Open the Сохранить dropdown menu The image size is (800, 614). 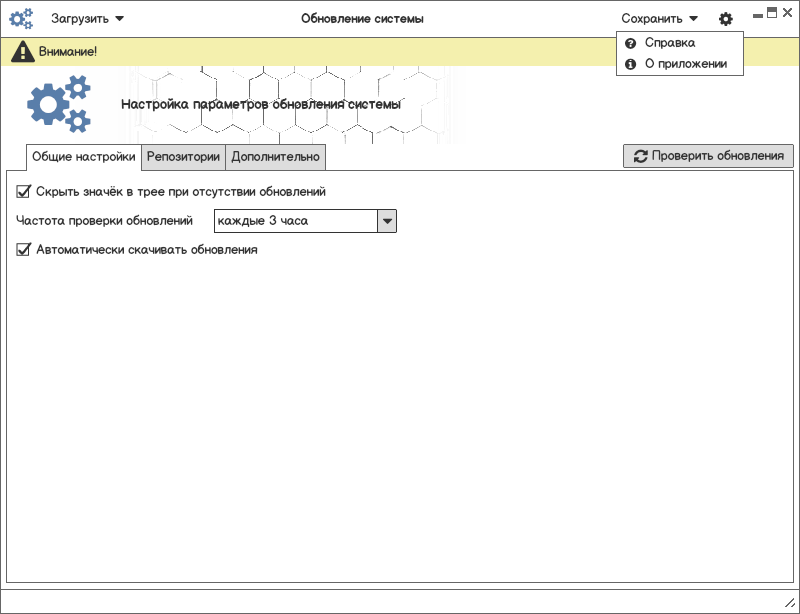point(659,19)
